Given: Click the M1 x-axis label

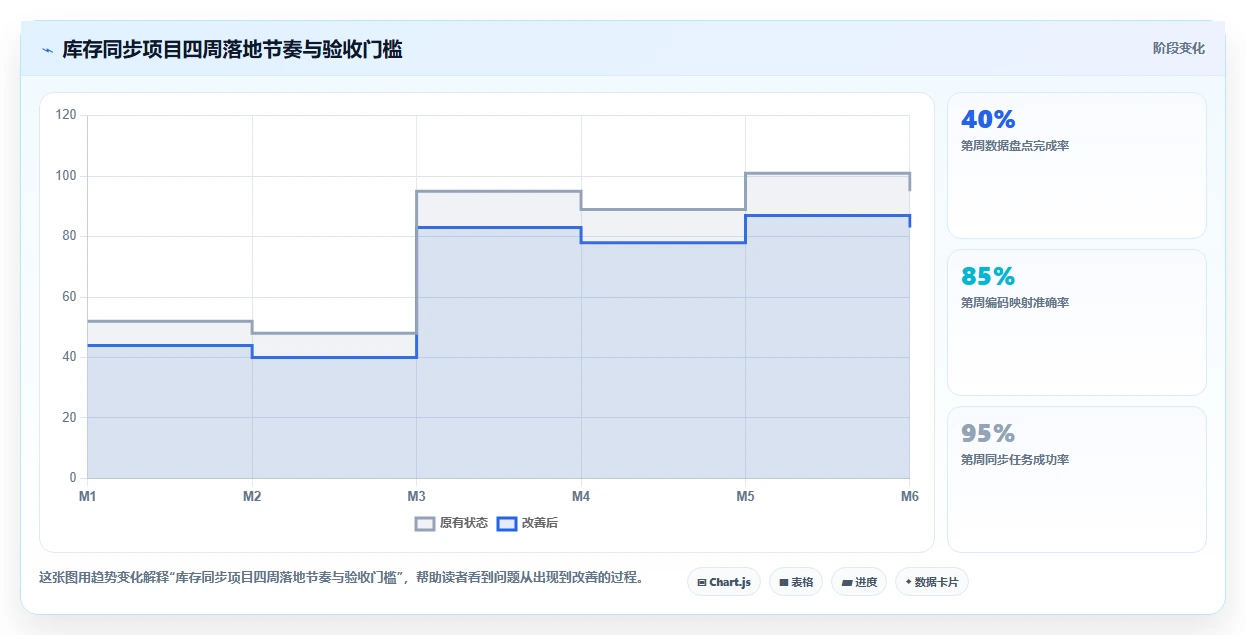Looking at the screenshot, I should (88, 496).
